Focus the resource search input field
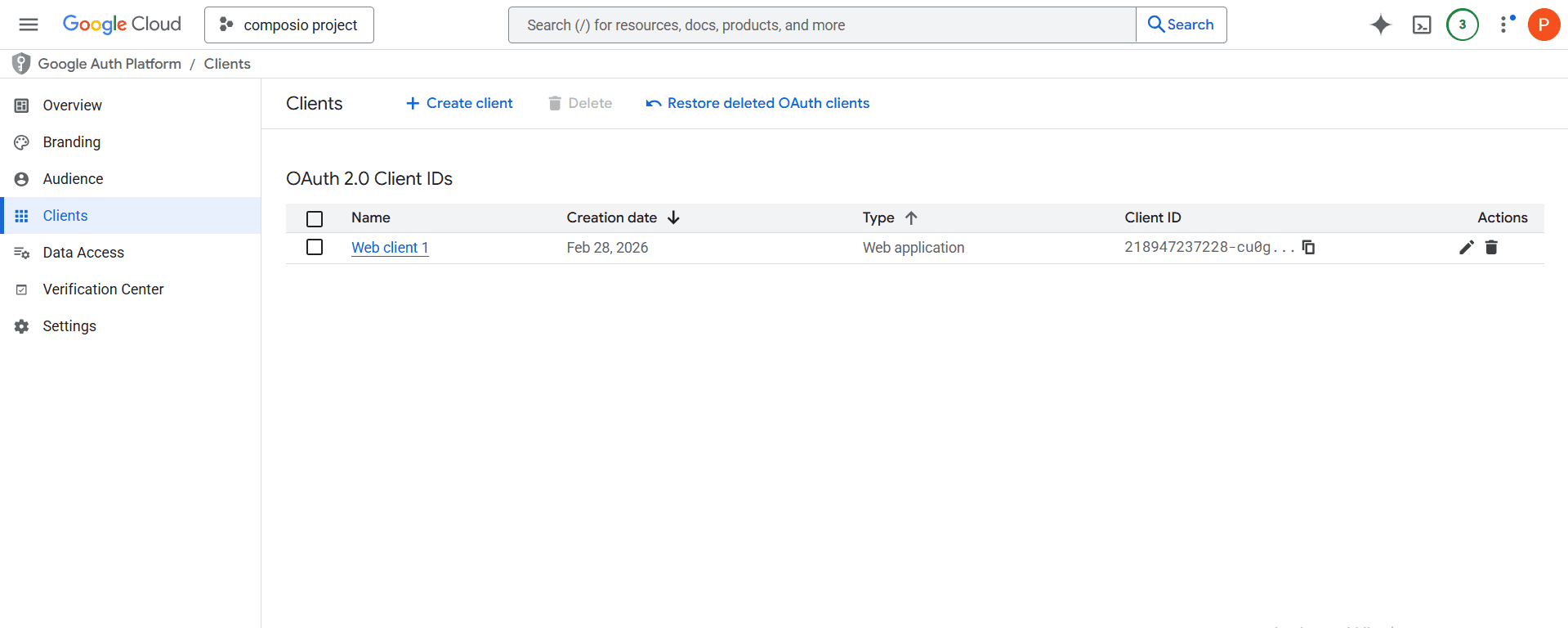The image size is (1568, 628). (x=822, y=25)
